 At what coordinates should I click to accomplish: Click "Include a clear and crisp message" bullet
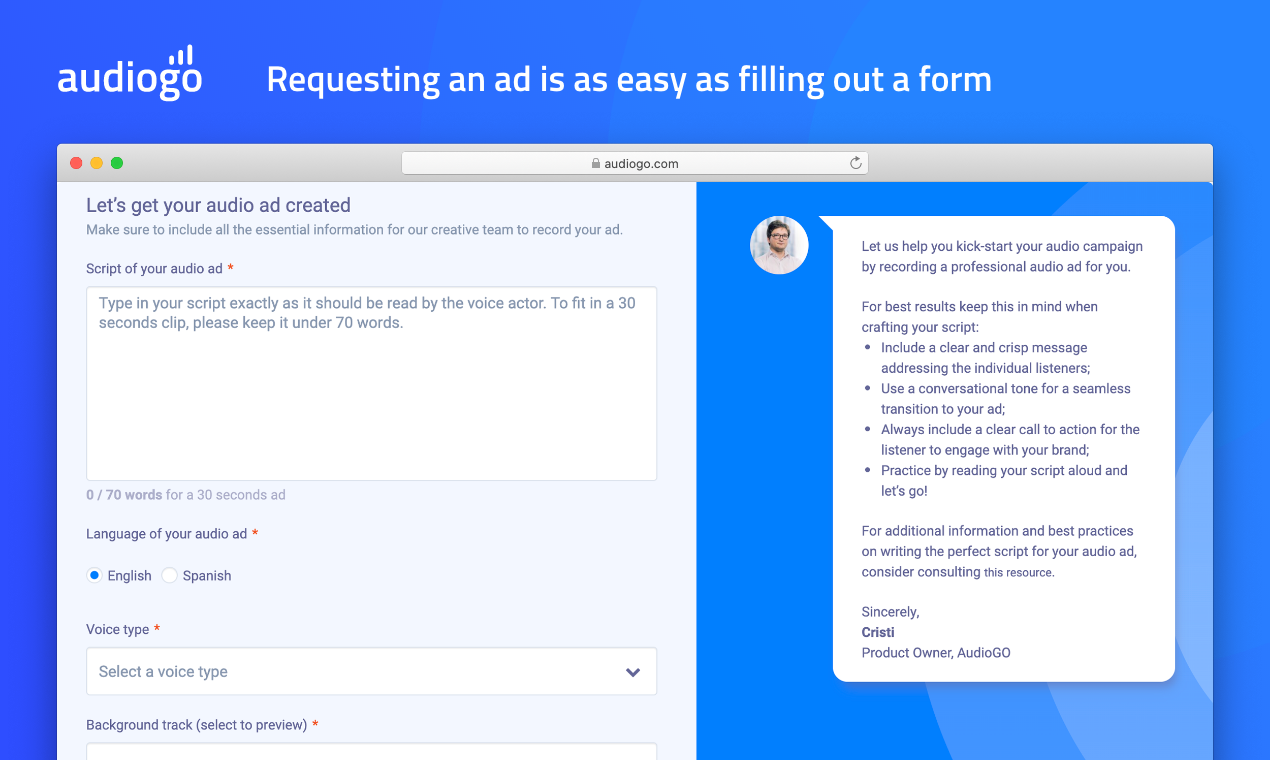click(985, 357)
